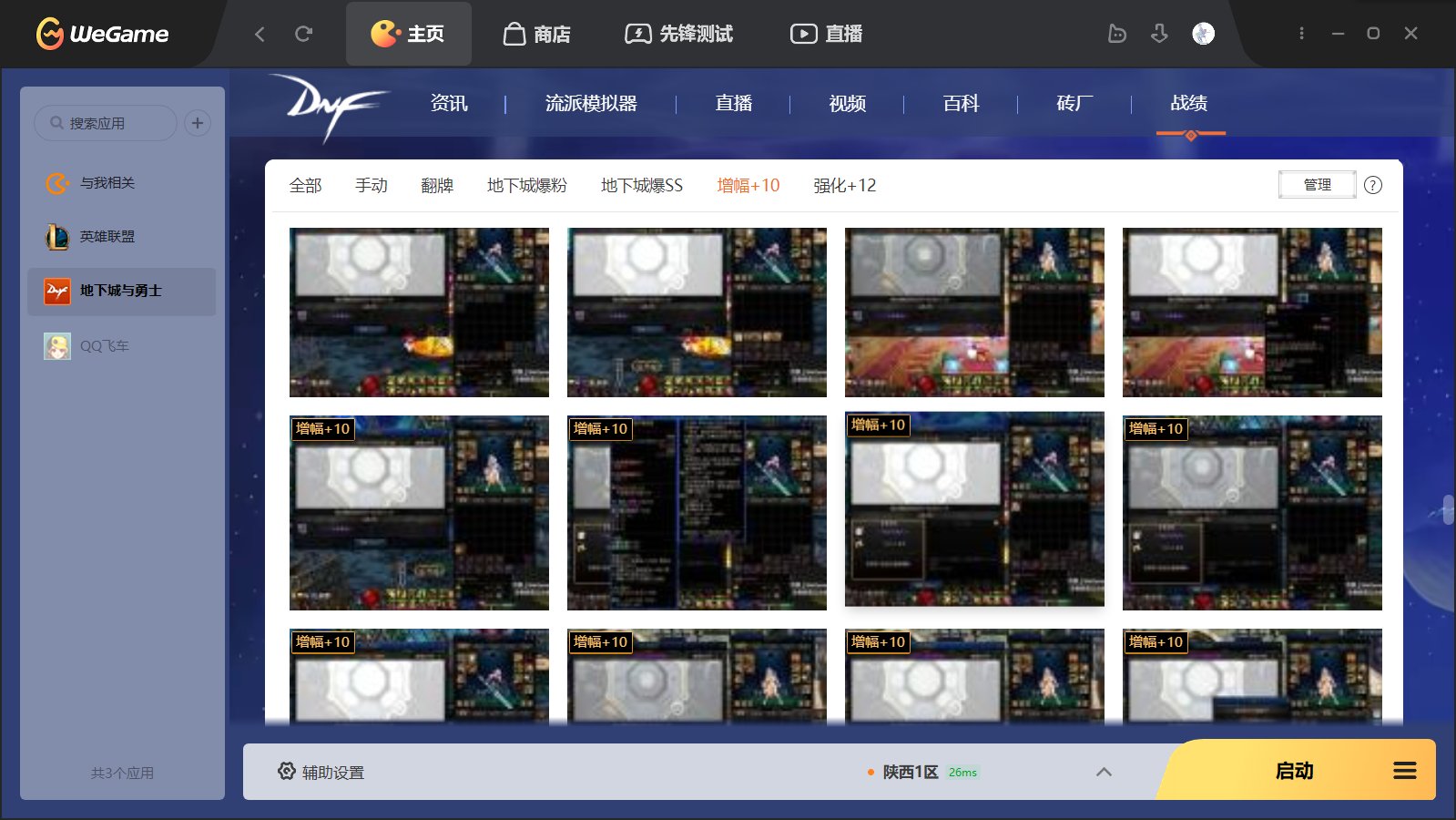Select 地下城与勇士 in the sidebar
Viewport: 1456px width, 820px height.
(121, 292)
